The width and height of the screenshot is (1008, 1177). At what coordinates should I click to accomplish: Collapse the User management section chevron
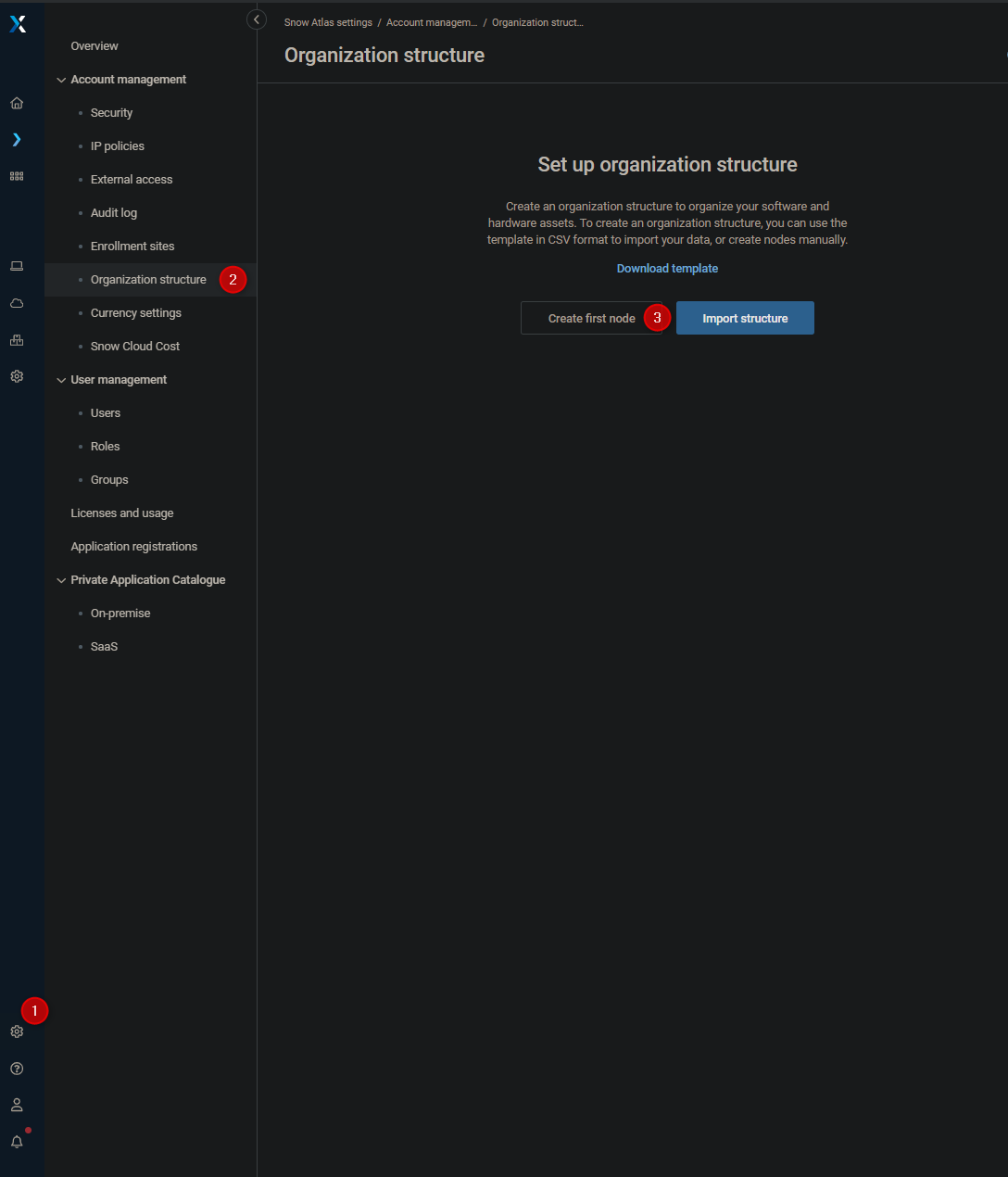[61, 380]
